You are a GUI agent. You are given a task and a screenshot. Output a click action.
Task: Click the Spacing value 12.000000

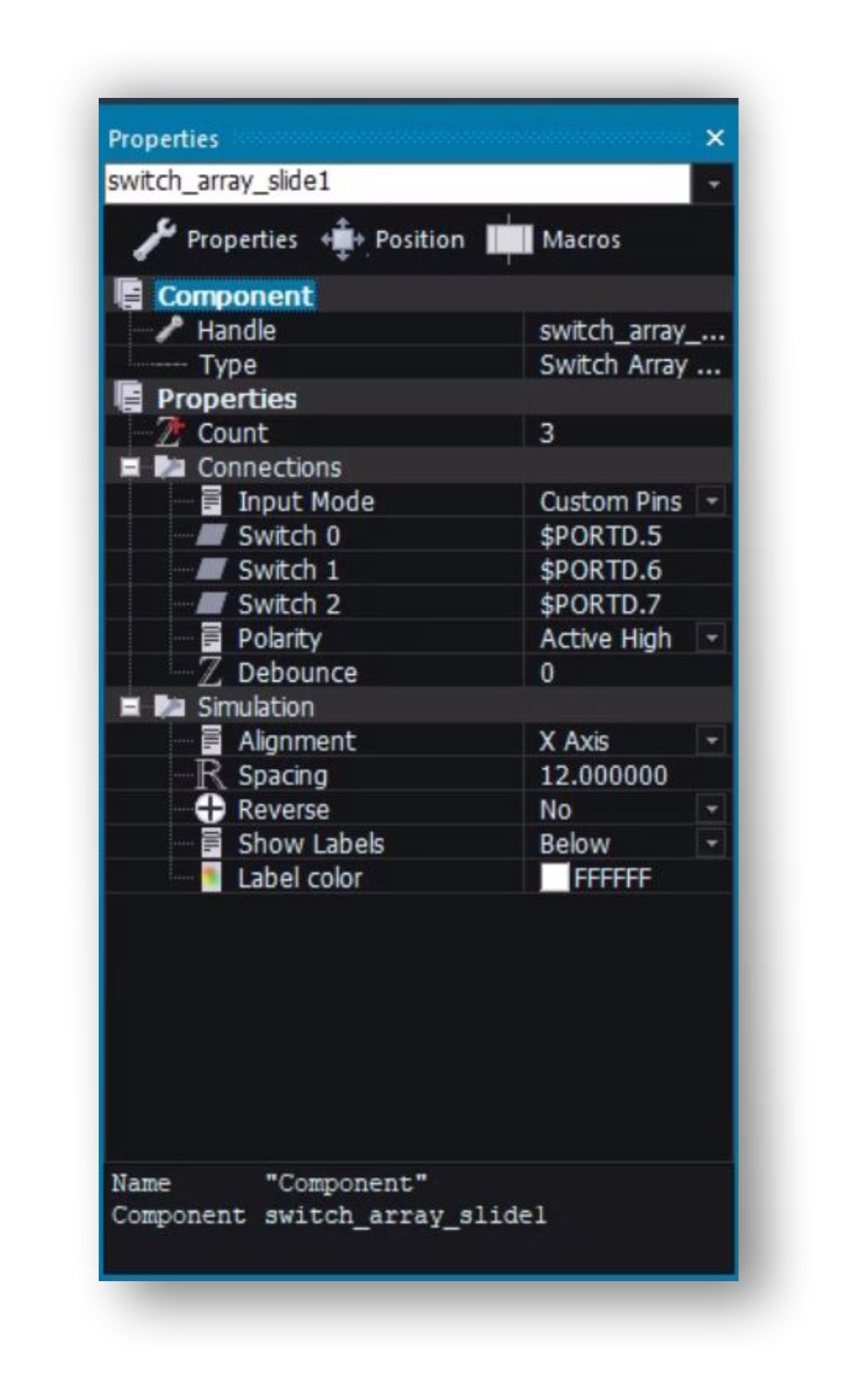(x=603, y=775)
